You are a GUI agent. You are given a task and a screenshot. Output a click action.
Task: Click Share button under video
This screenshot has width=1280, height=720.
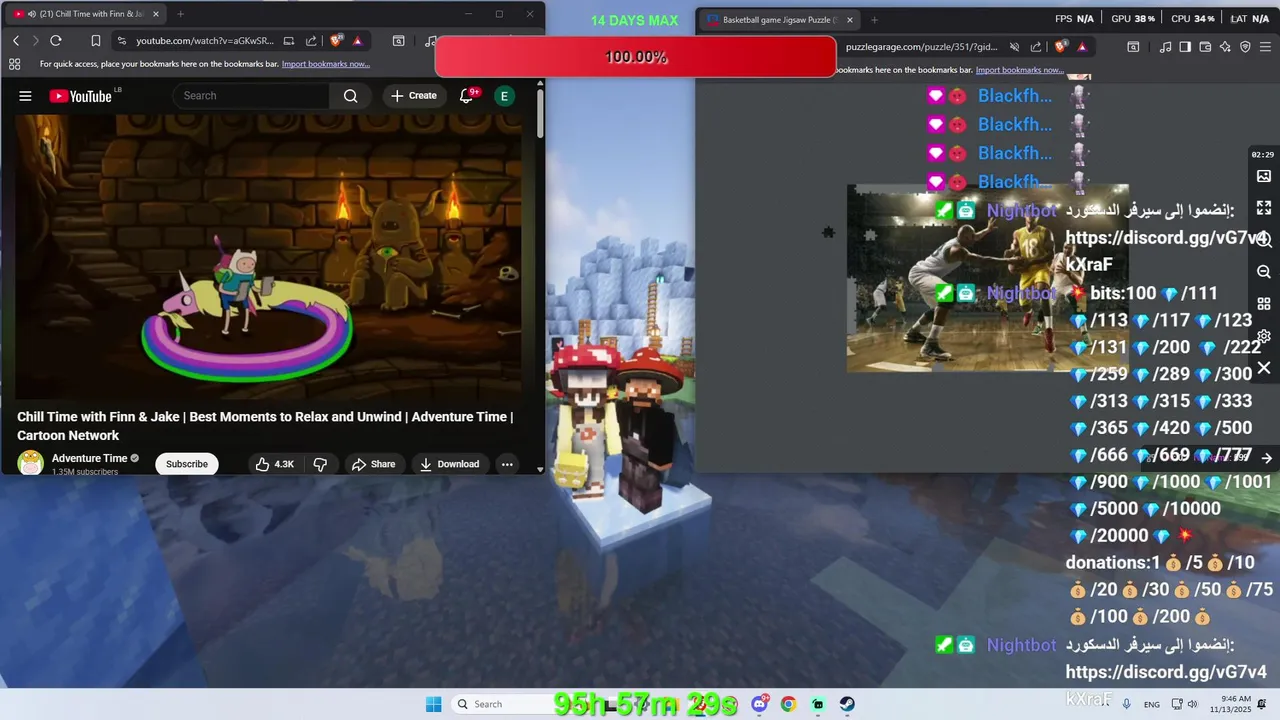[373, 464]
